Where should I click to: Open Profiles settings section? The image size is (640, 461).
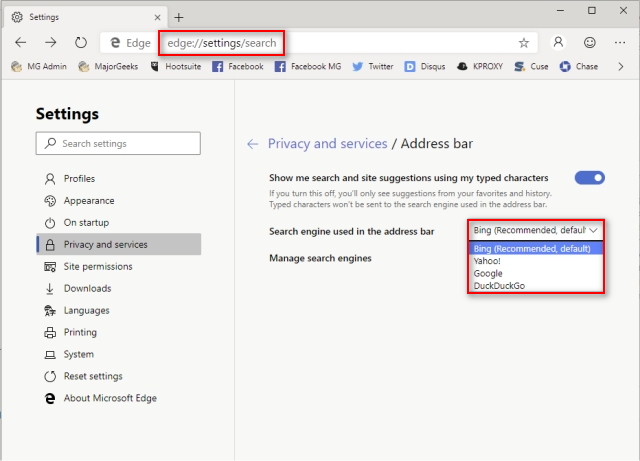coord(118,178)
